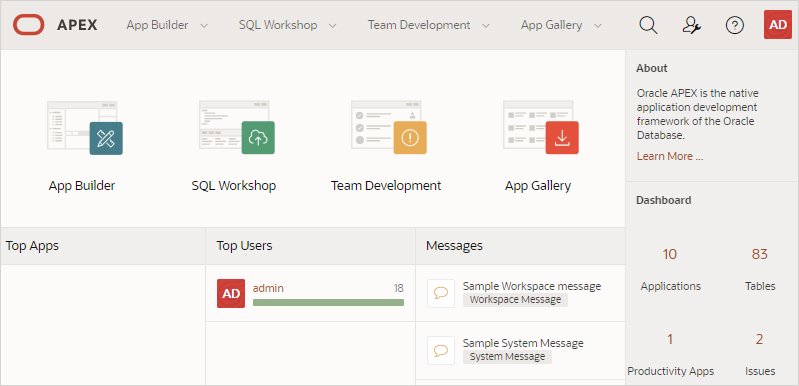Click the Sample Workspace message text
Image resolution: width=799 pixels, height=386 pixels.
(532, 286)
